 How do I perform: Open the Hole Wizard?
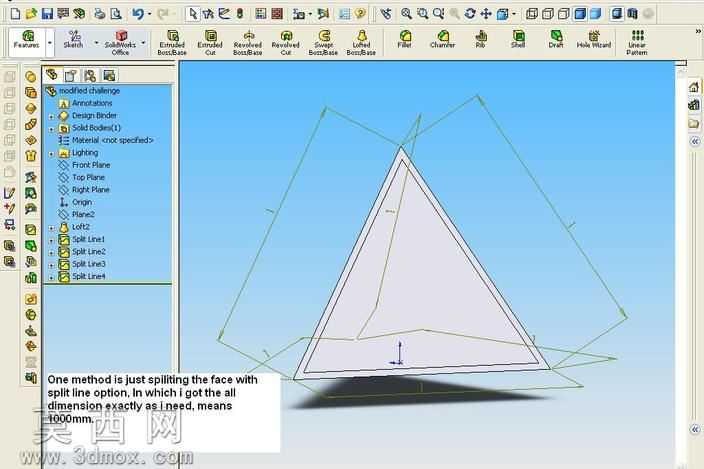pos(594,39)
